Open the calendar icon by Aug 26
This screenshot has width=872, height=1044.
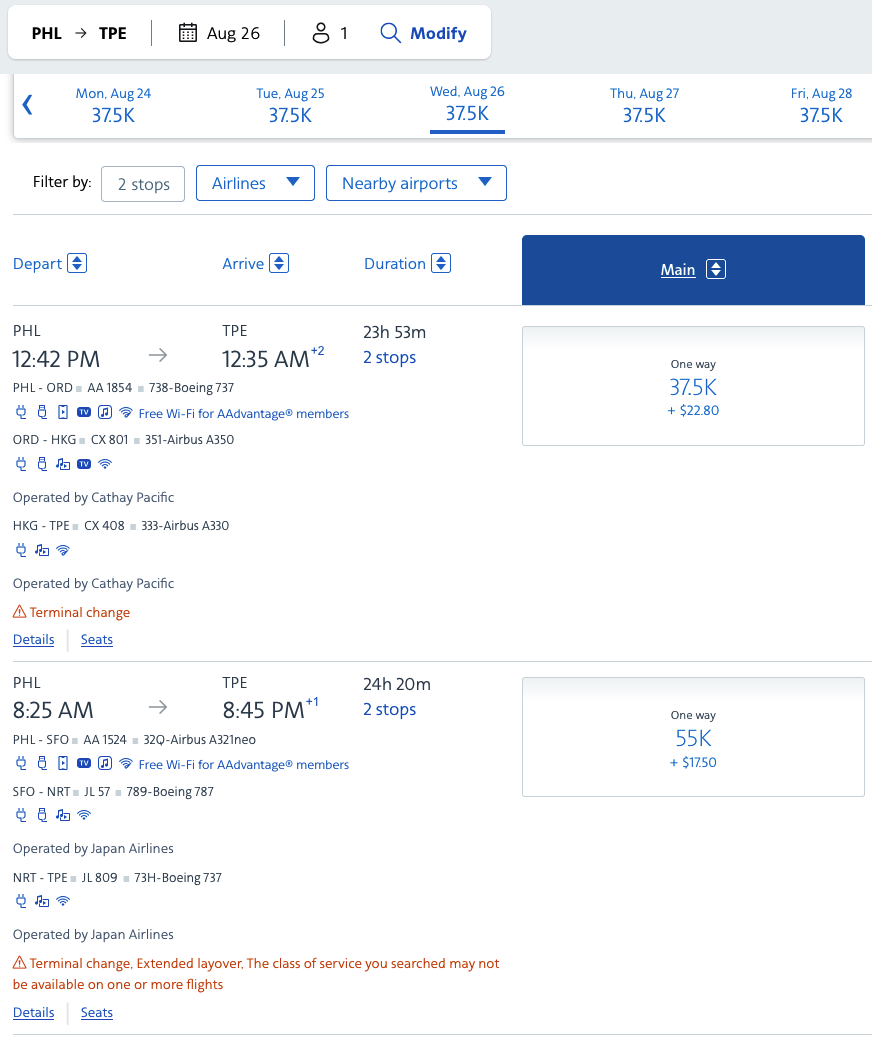tap(188, 33)
